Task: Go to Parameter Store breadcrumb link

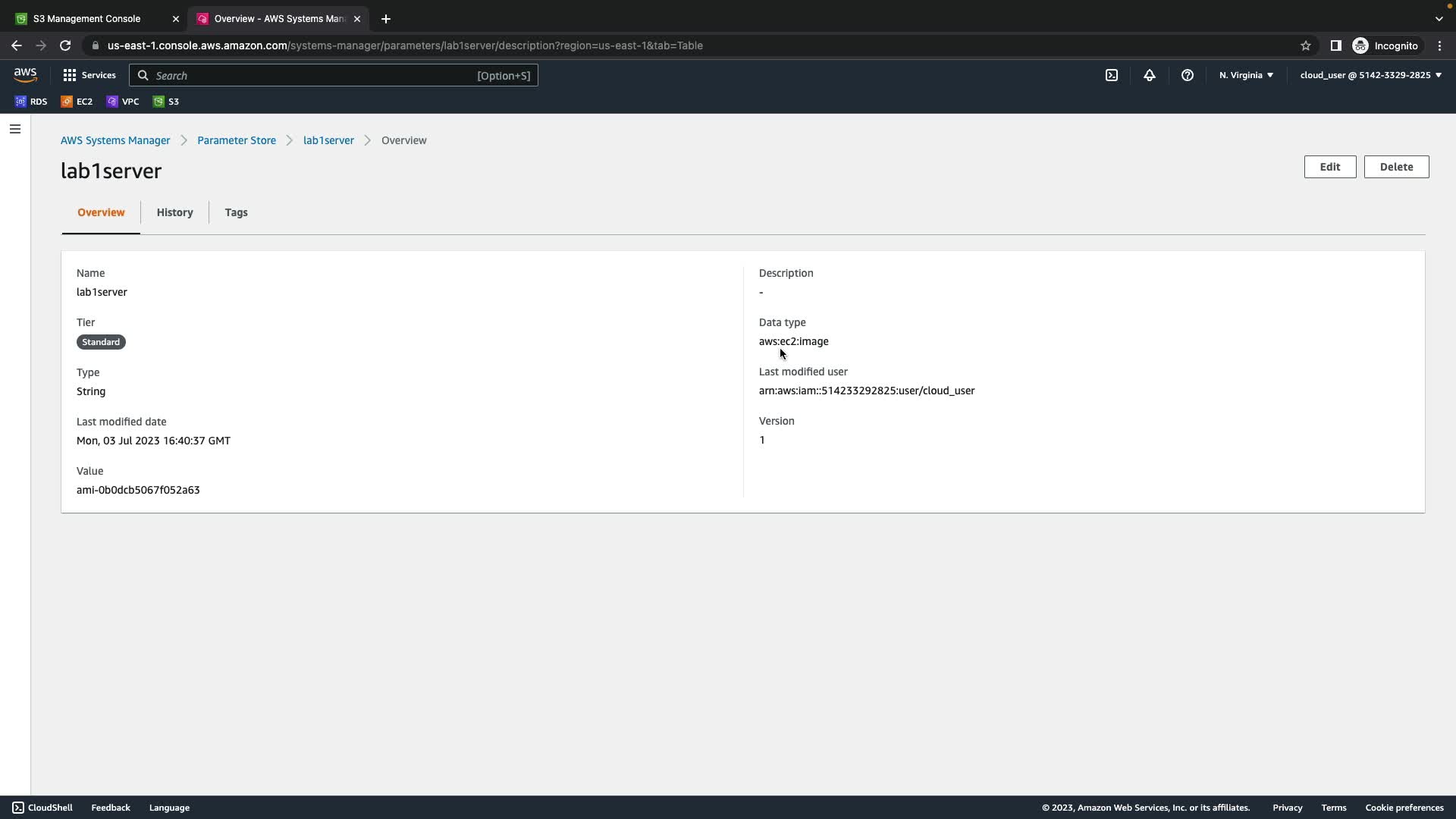Action: 237,140
